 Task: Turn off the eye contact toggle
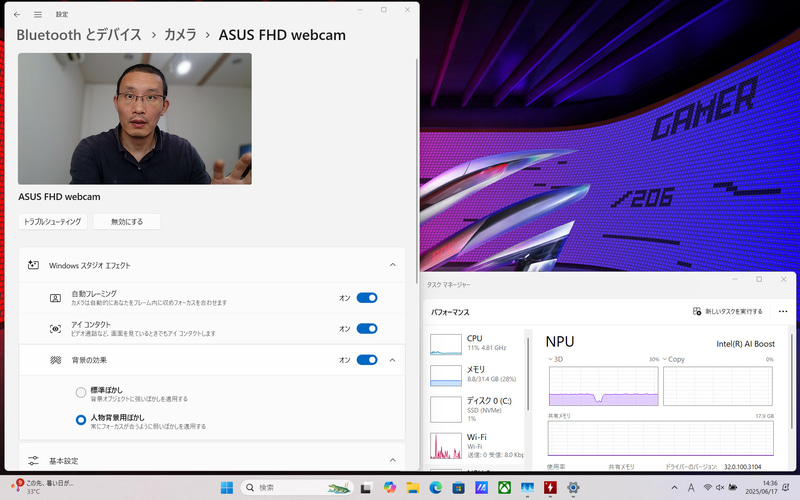[x=367, y=329]
